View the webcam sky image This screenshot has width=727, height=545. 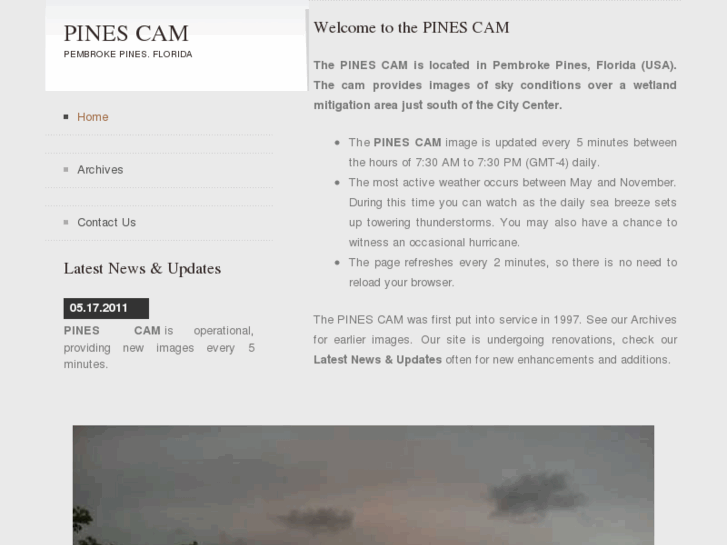tap(363, 485)
